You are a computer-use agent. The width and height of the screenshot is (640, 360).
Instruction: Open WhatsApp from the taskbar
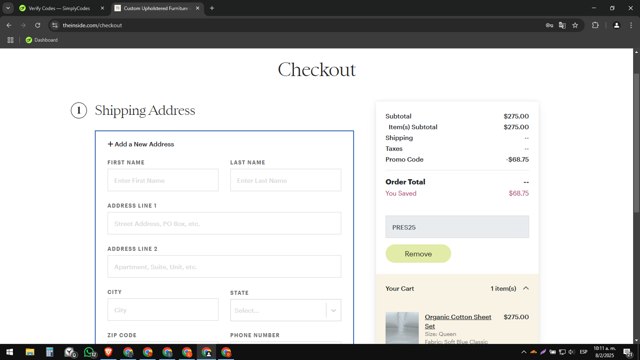tap(89, 352)
